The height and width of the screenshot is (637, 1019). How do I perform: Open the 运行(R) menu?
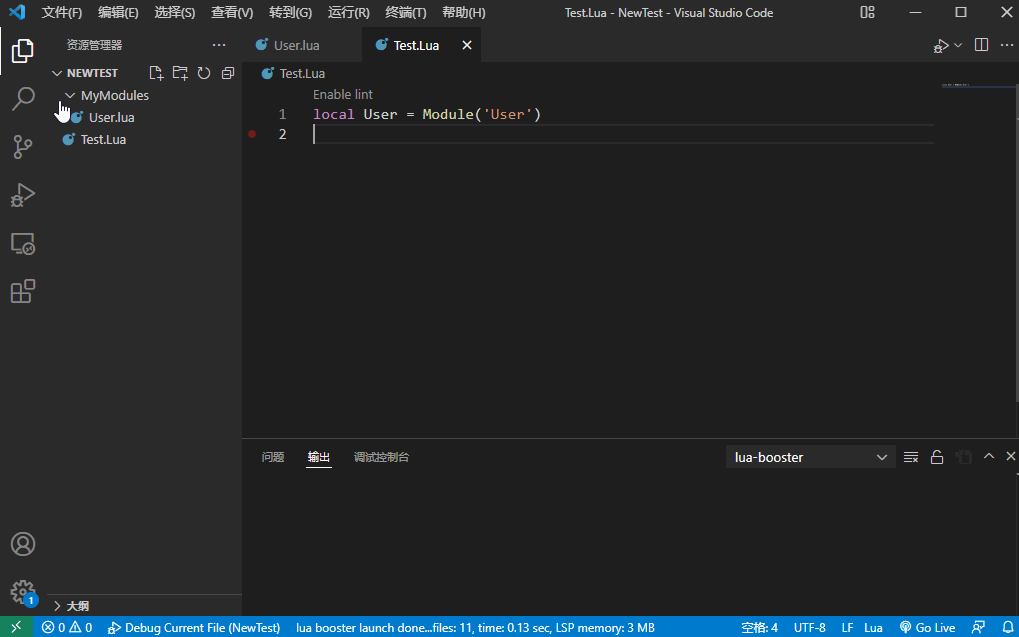click(x=349, y=12)
